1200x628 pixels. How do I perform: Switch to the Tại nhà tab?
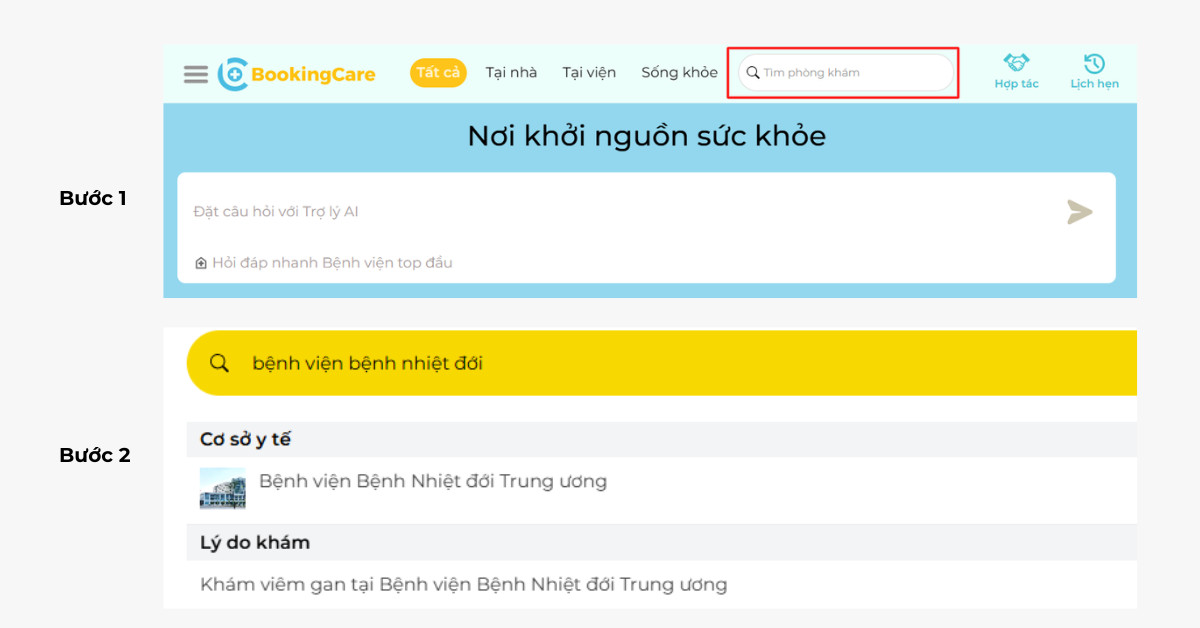tap(511, 73)
